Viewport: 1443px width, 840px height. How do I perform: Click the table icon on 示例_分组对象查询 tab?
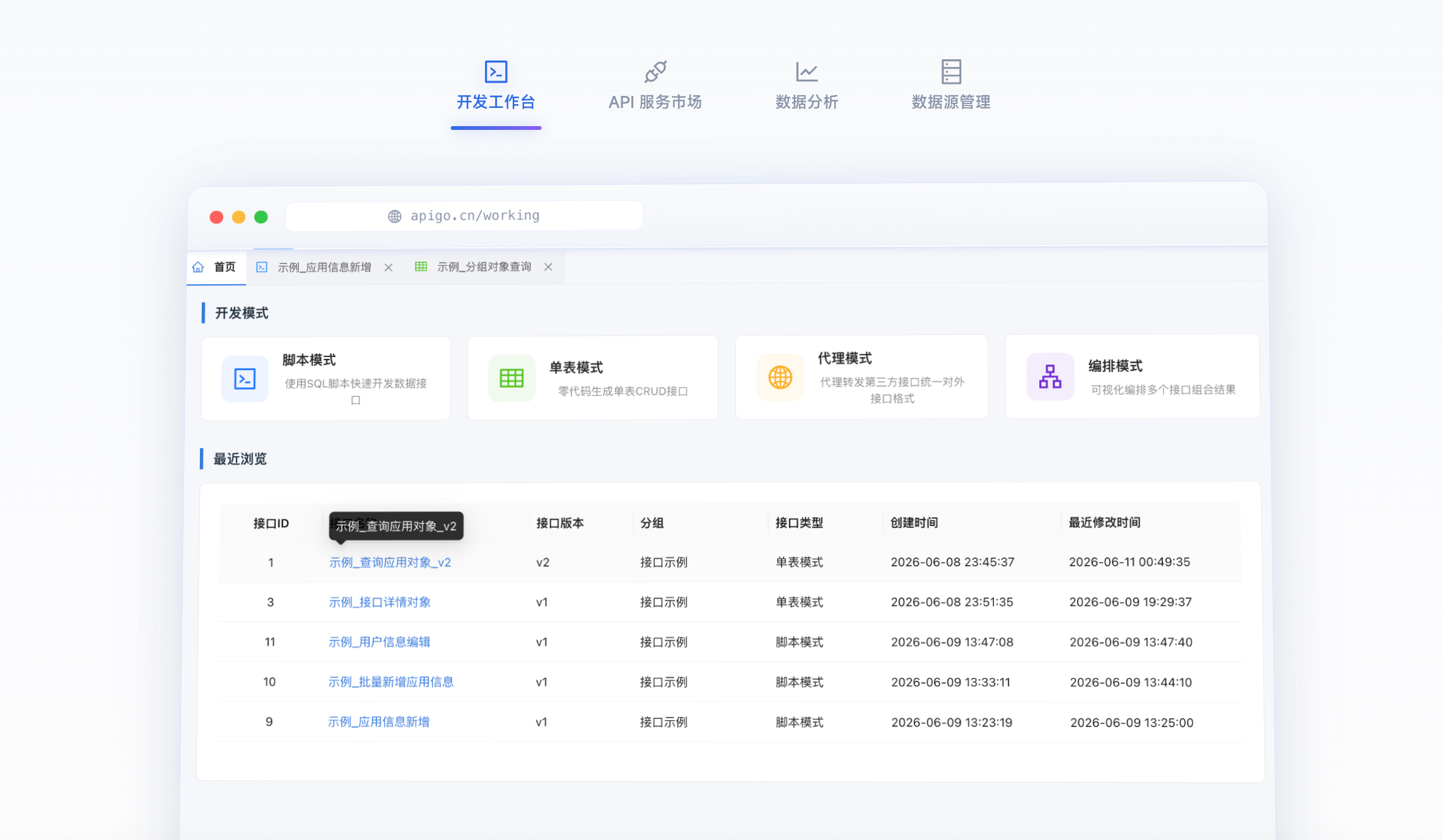coord(421,267)
